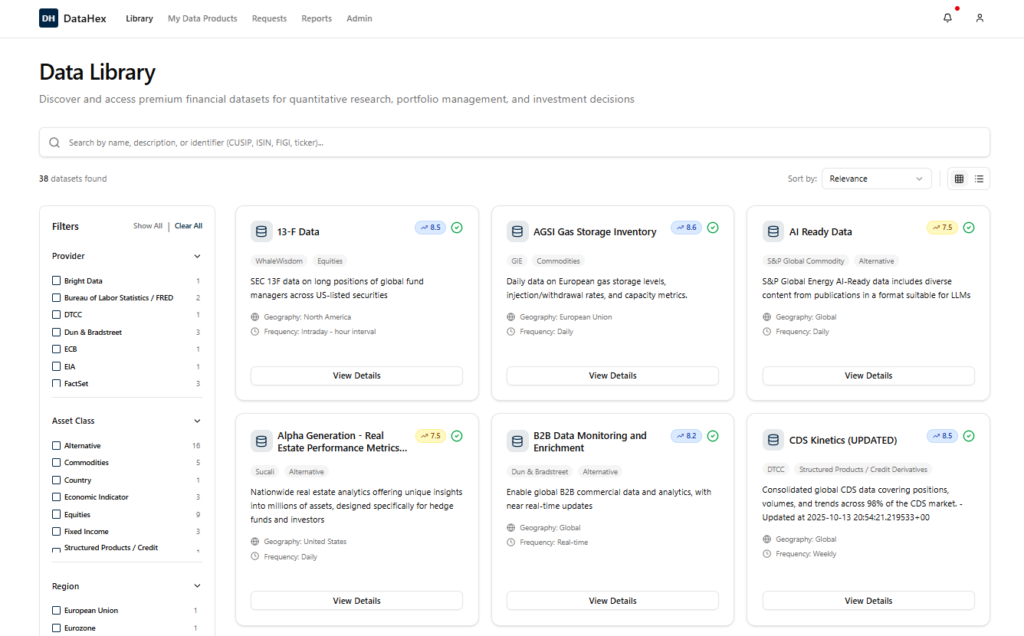This screenshot has width=1024, height=636.
Task: Open the notifications bell
Action: (948, 18)
